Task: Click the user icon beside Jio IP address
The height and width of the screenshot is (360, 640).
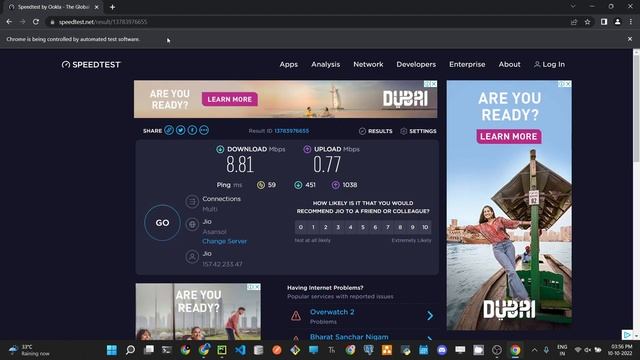Action: coord(192,257)
